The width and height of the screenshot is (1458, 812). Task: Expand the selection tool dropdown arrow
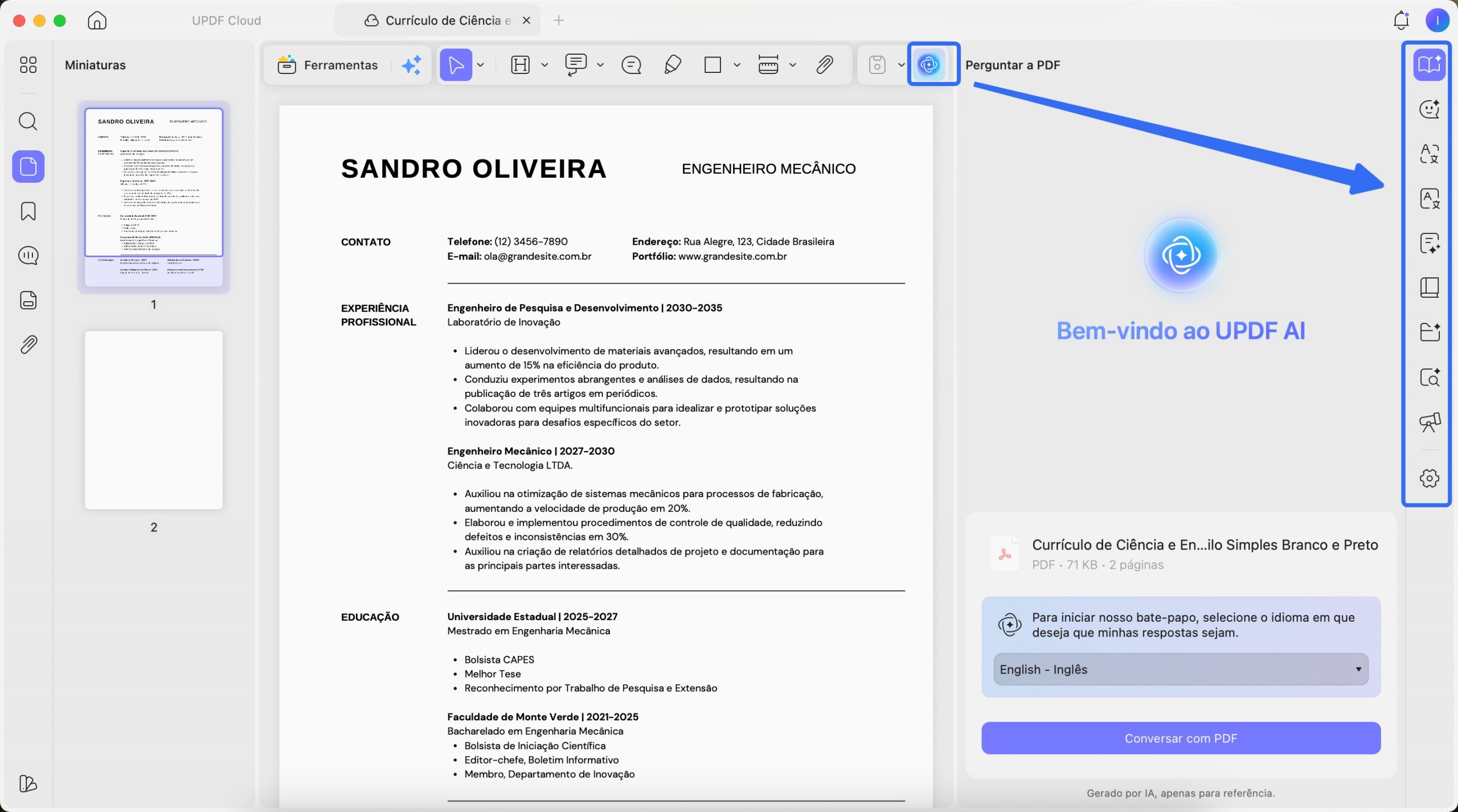[480, 65]
